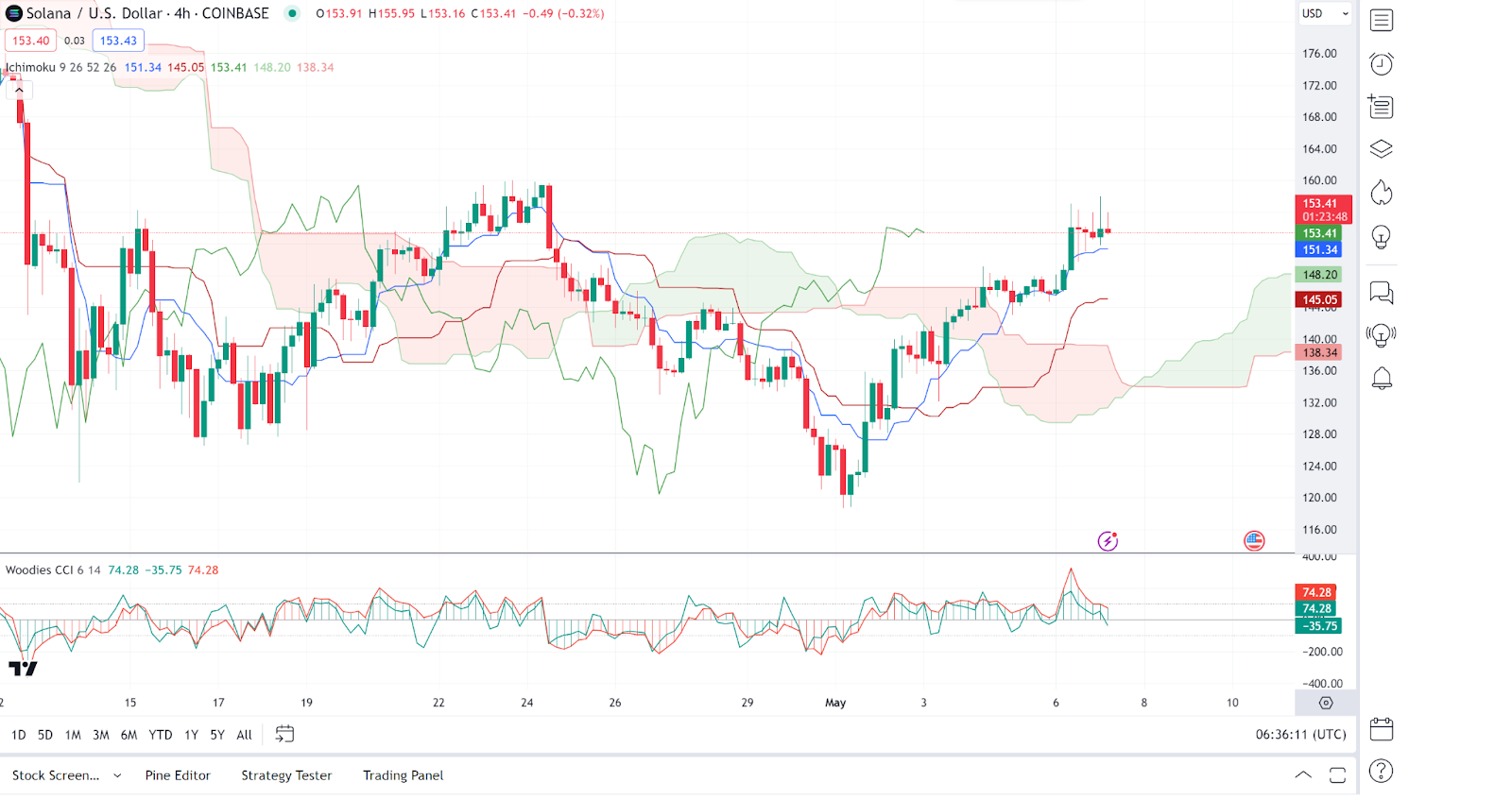
Task: Open the Stock Screener tab
Action: pos(56,775)
